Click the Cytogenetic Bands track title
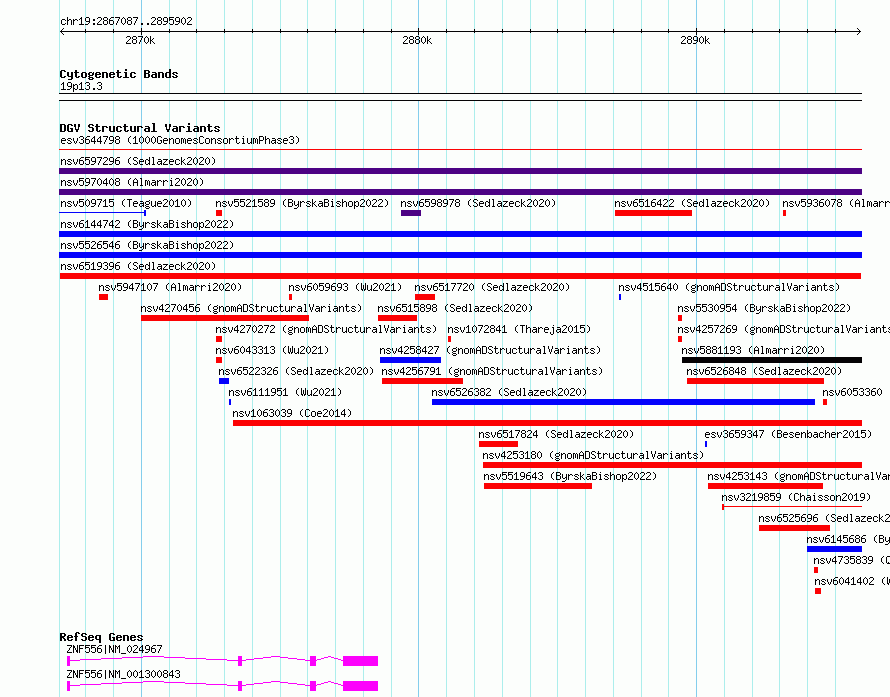This screenshot has width=890, height=697. point(119,74)
